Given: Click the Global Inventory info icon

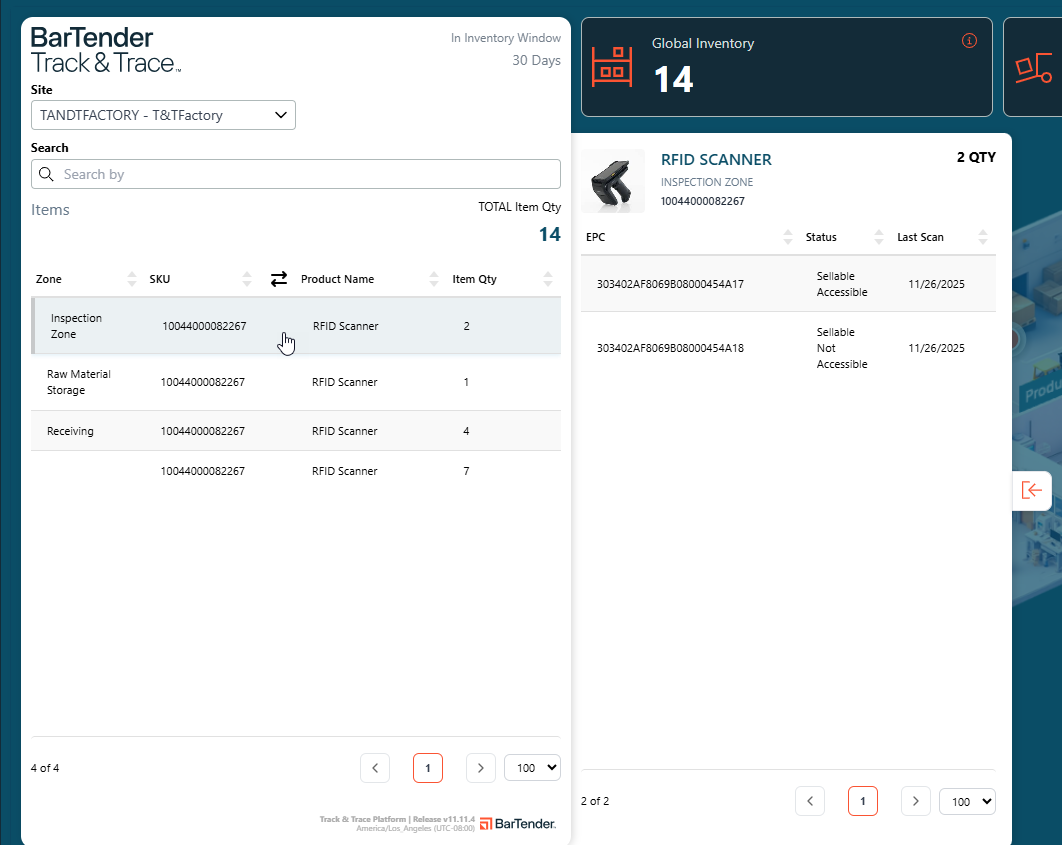Looking at the screenshot, I should pos(969,41).
